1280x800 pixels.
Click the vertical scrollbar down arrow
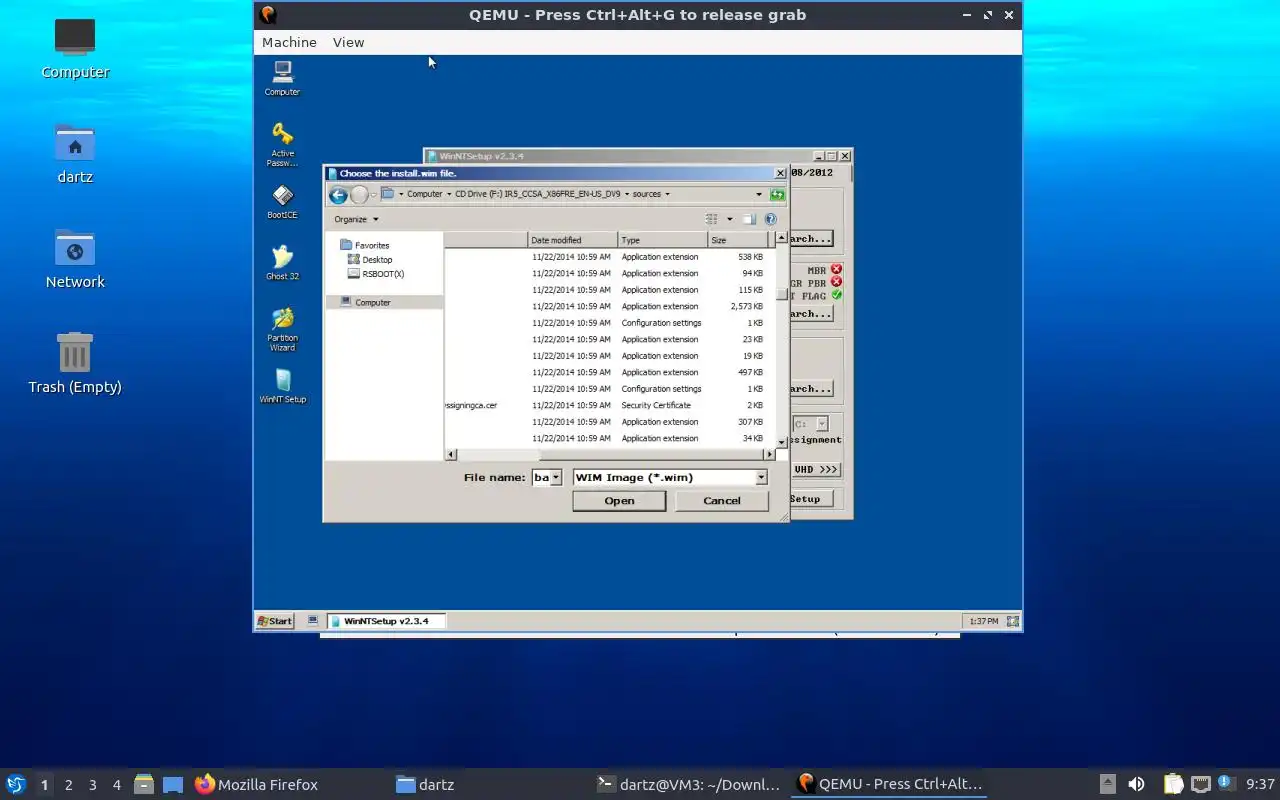click(x=782, y=441)
